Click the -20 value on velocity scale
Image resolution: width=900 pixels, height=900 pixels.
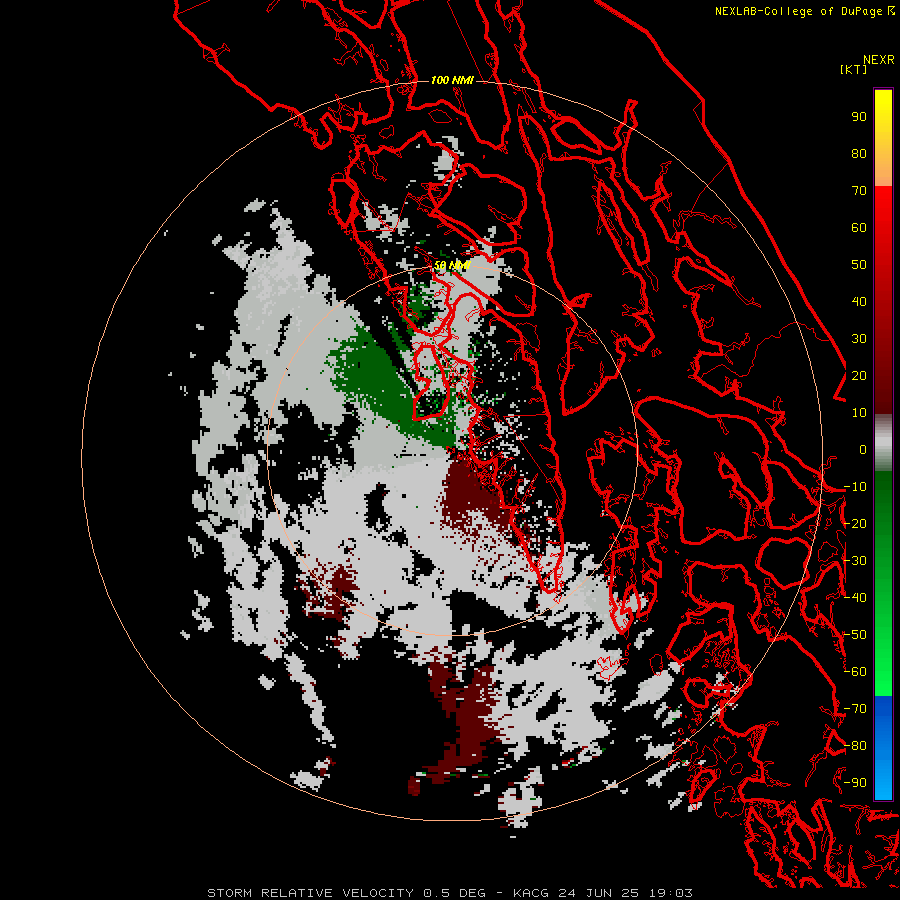[x=855, y=524]
